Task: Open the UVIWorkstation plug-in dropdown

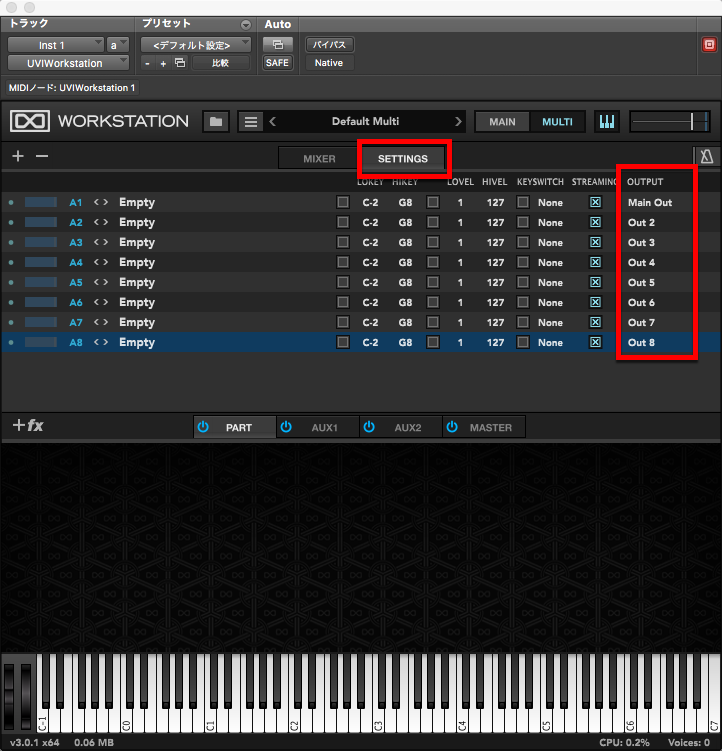Action: point(68,63)
